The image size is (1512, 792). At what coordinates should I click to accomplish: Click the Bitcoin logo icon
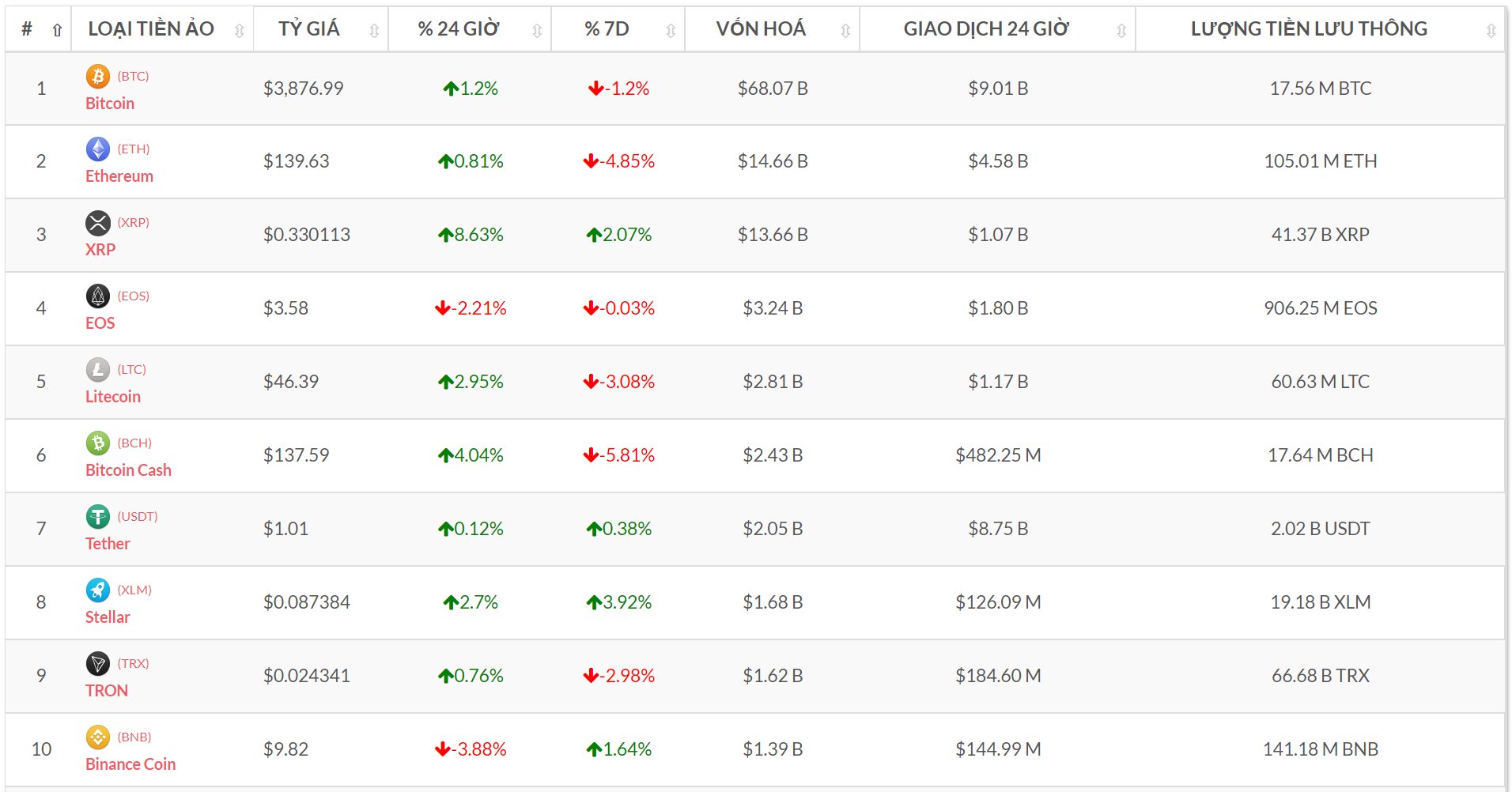point(98,77)
